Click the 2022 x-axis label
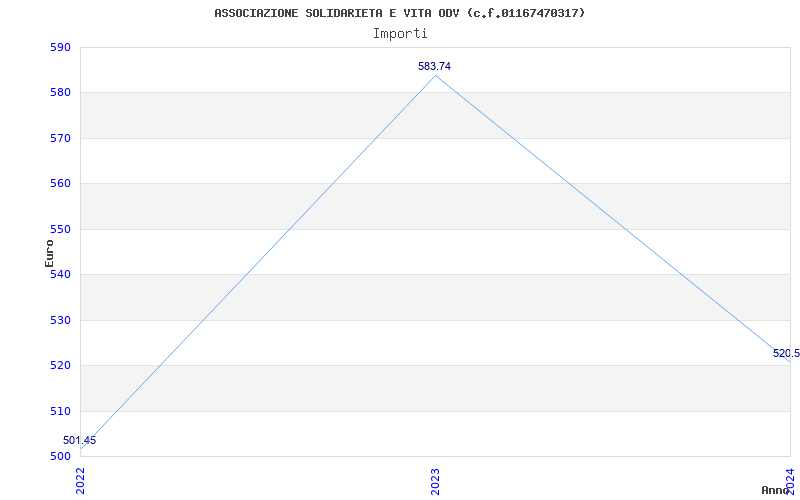The width and height of the screenshot is (800, 500). pyautogui.click(x=80, y=481)
